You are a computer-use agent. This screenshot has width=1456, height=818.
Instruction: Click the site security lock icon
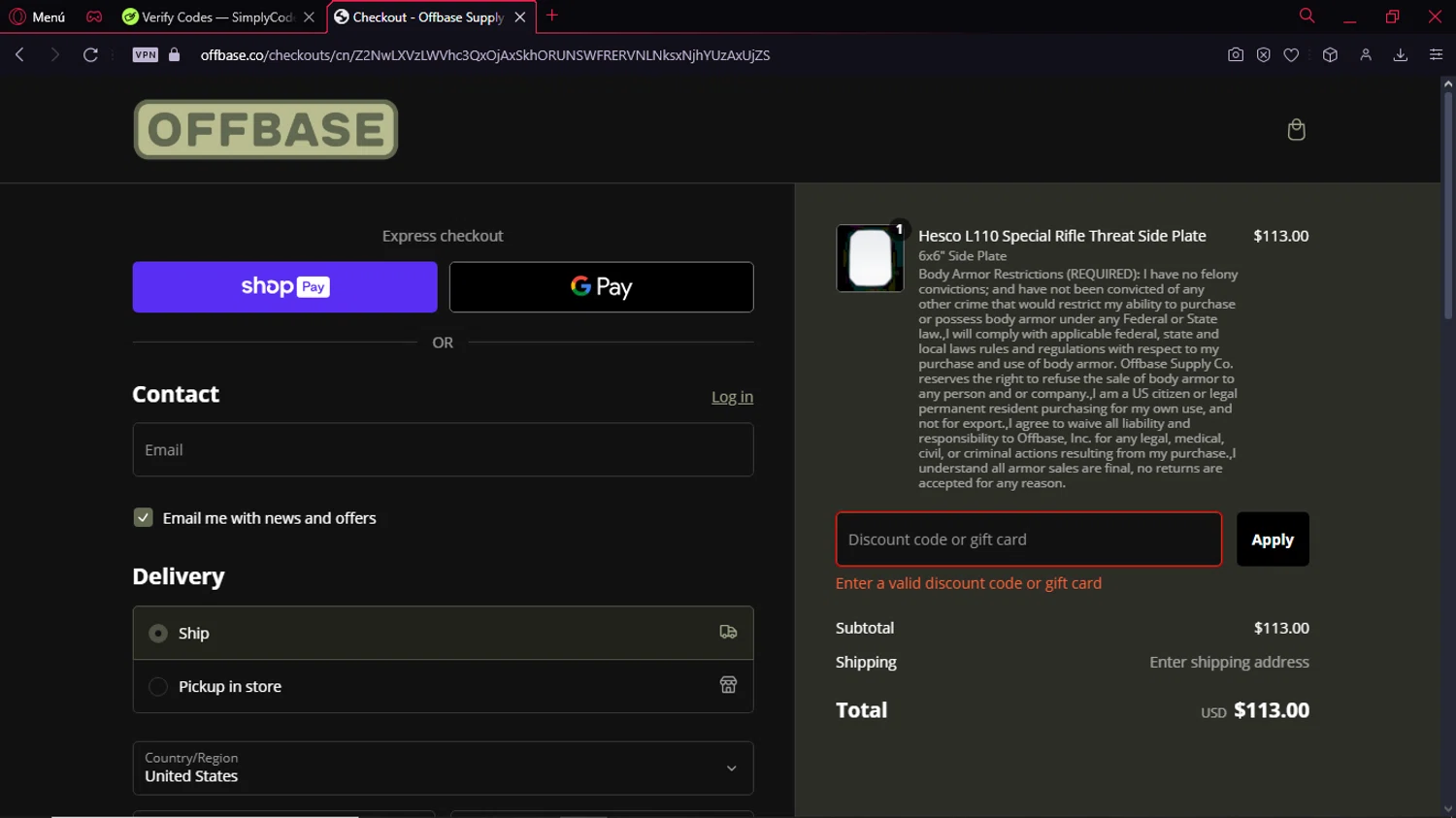pos(175,55)
